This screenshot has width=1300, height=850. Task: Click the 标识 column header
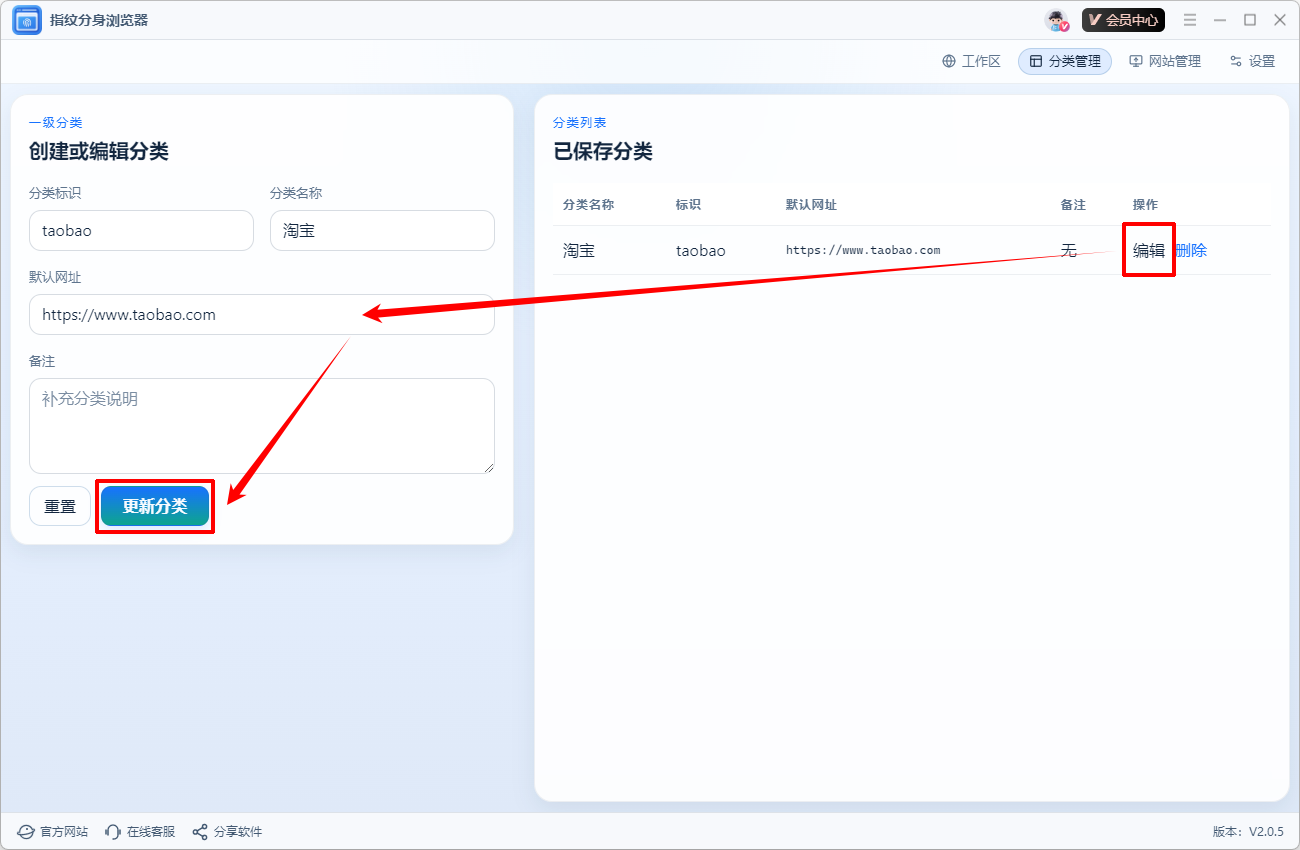688,204
